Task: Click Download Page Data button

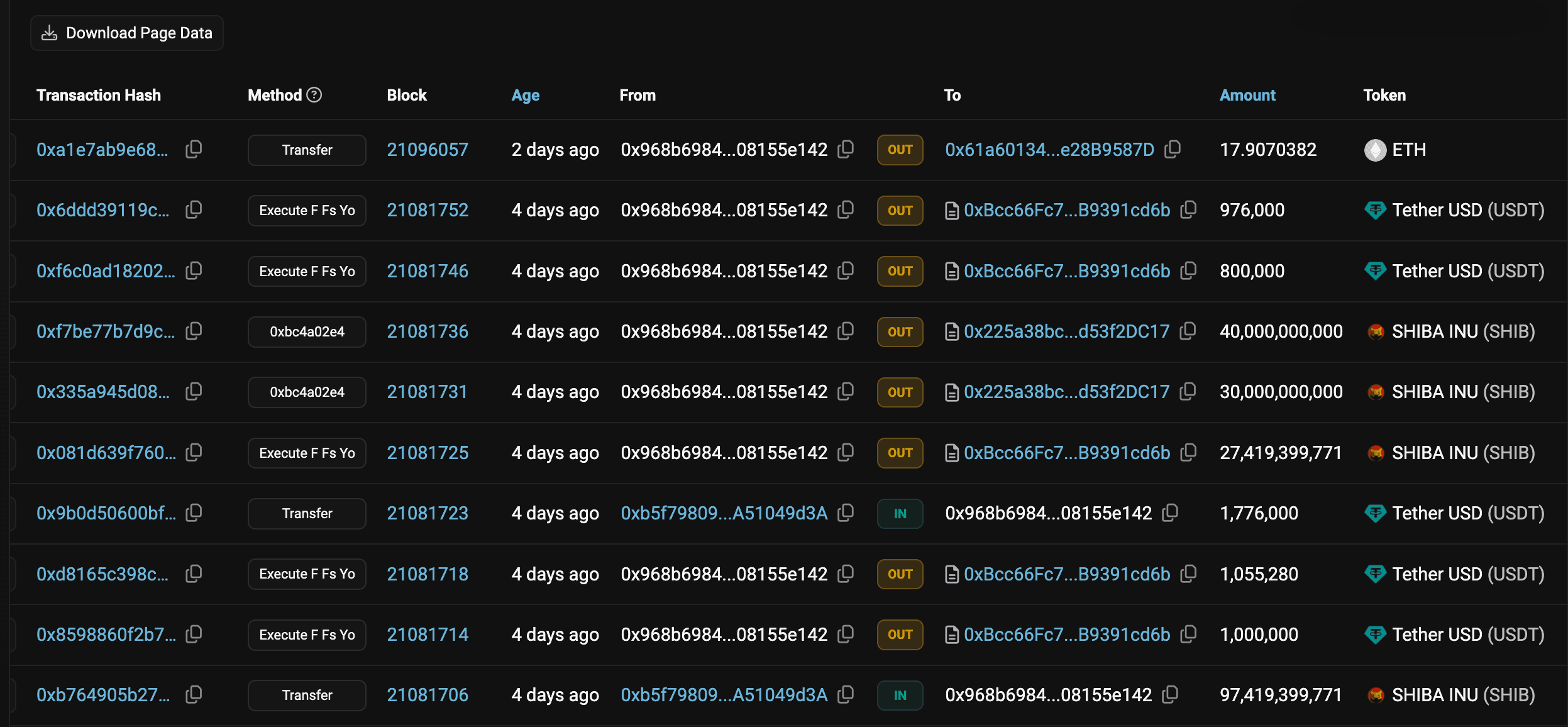Action: [x=127, y=33]
